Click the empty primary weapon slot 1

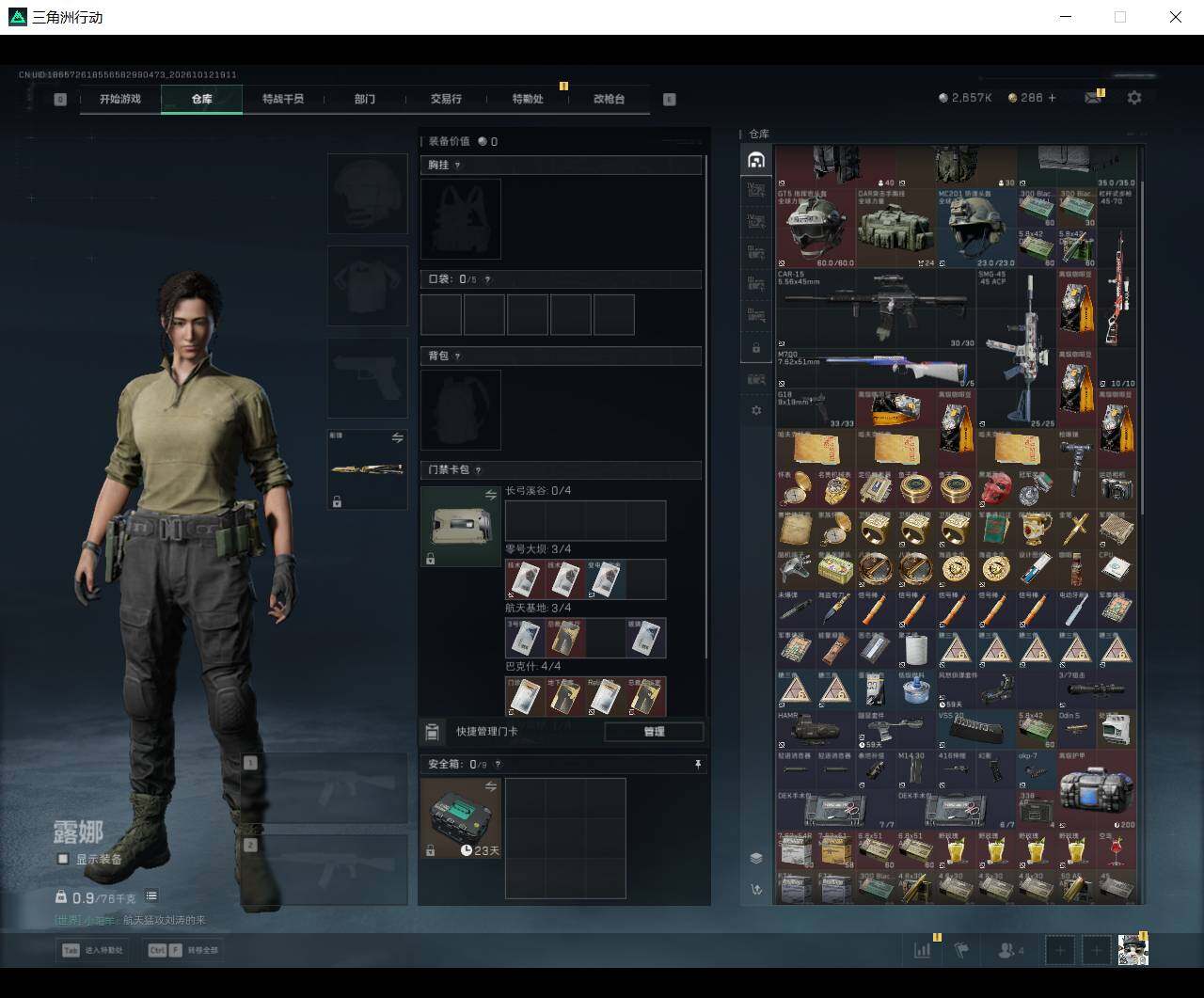point(325,788)
